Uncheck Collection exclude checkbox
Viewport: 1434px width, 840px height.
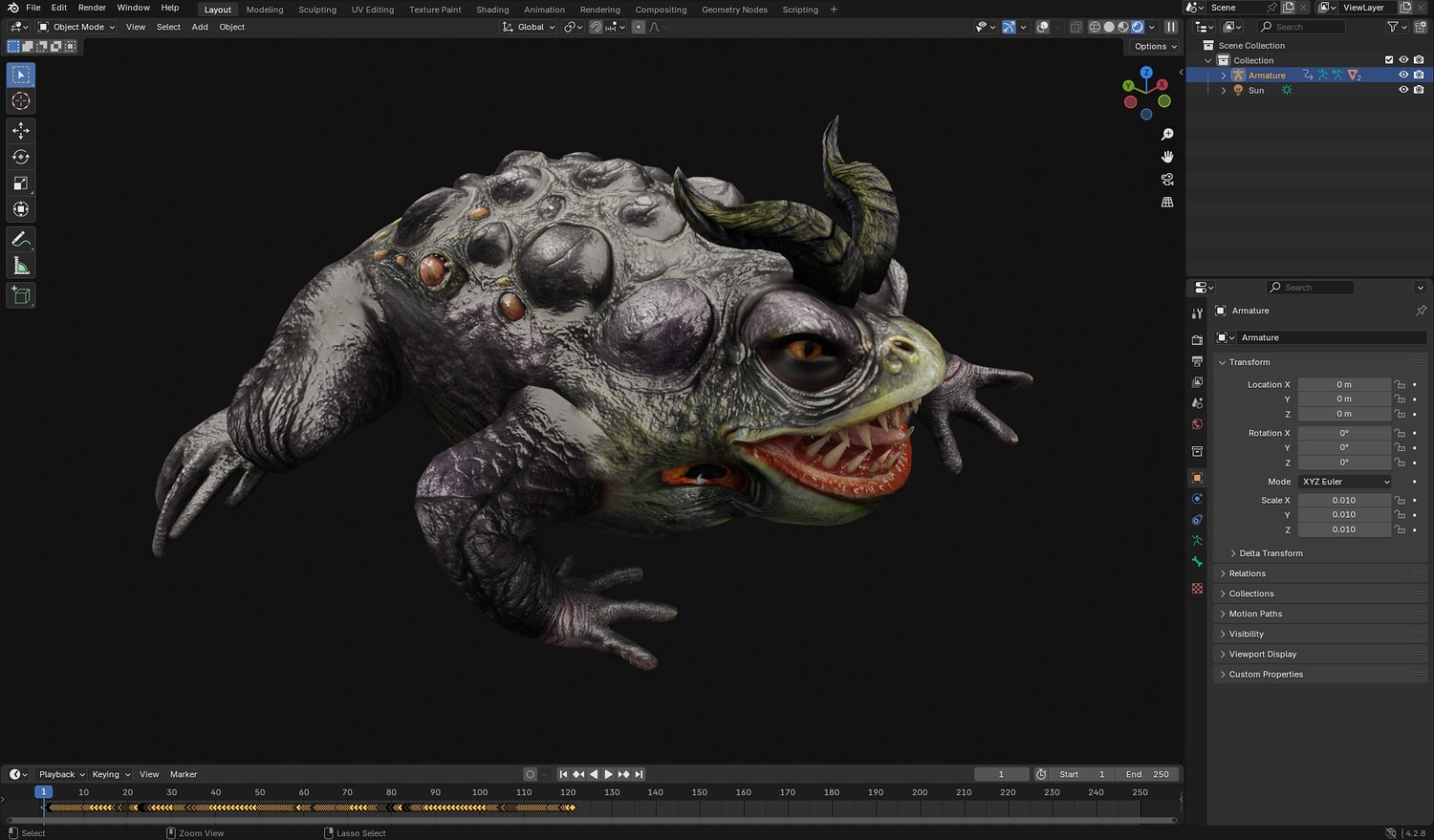point(1389,60)
